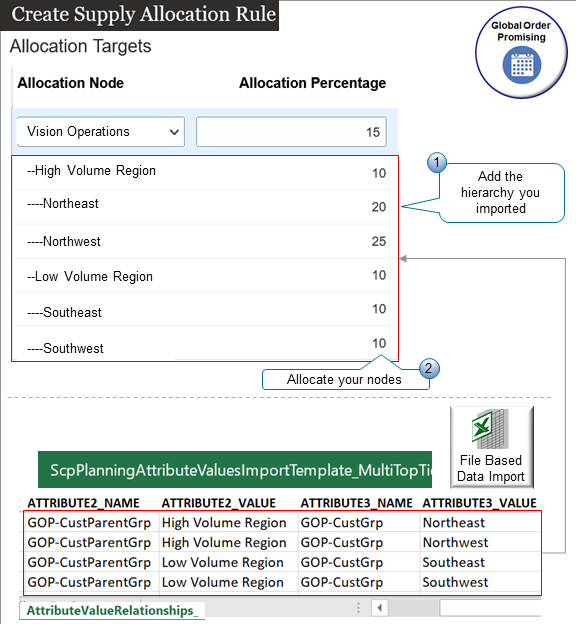This screenshot has height=624, width=576.
Task: Click the File Based Data Import Excel icon
Action: (490, 429)
